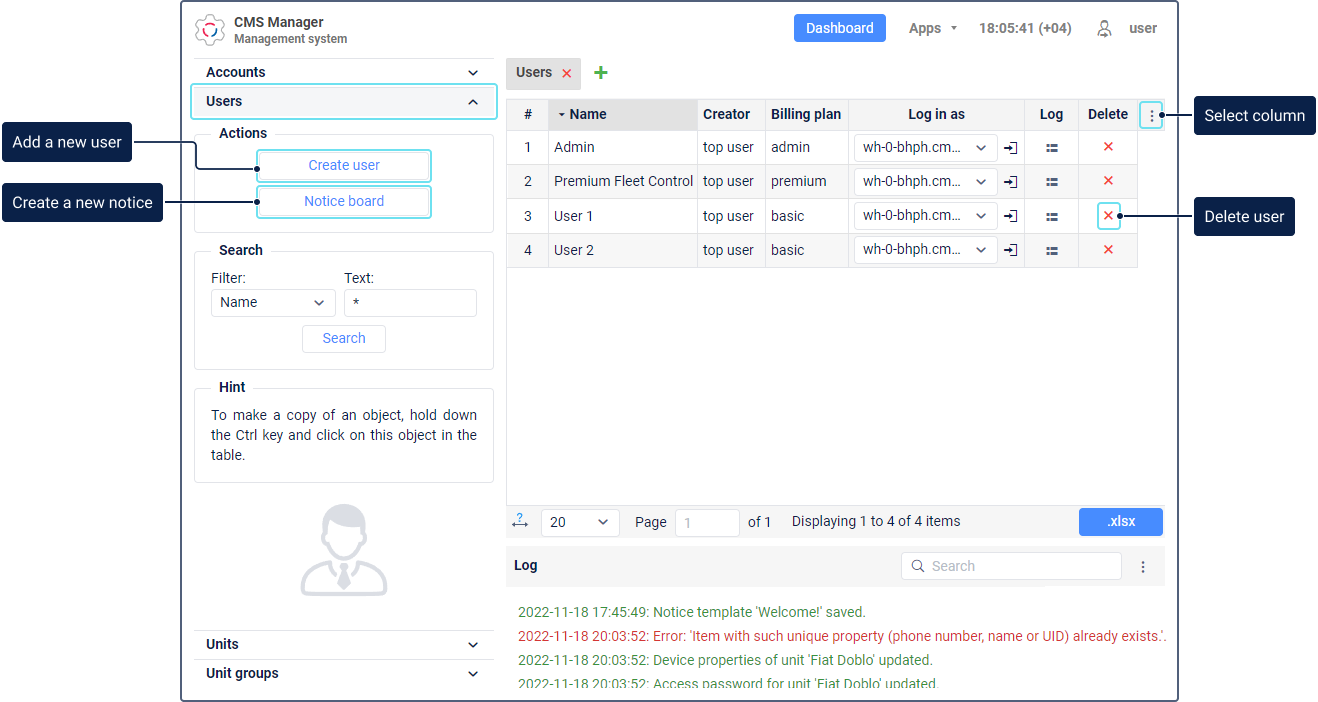
Task: Click the auto-resize icon beside page size
Action: click(520, 521)
